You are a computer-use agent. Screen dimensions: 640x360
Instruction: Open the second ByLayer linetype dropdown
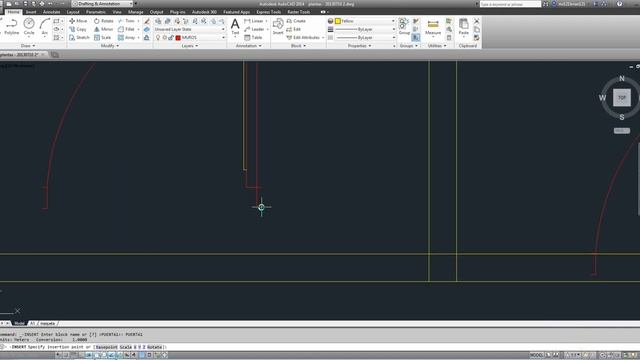click(365, 38)
